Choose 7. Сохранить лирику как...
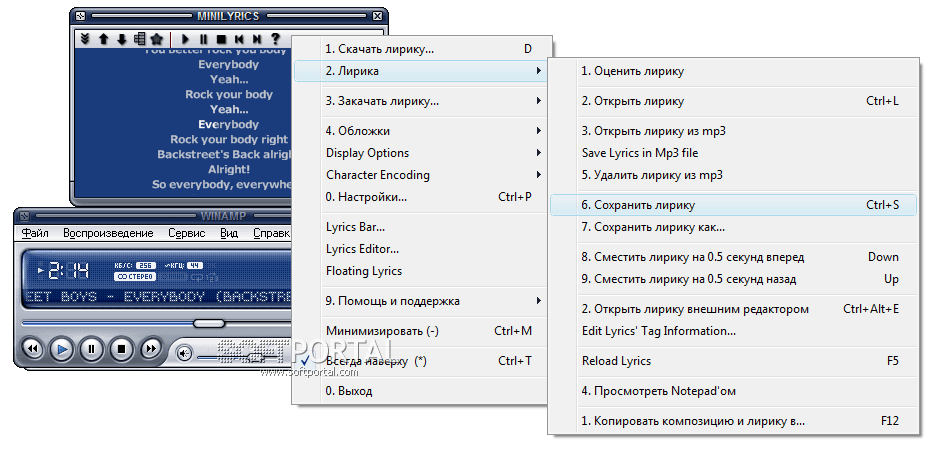The height and width of the screenshot is (455, 931). tap(733, 227)
